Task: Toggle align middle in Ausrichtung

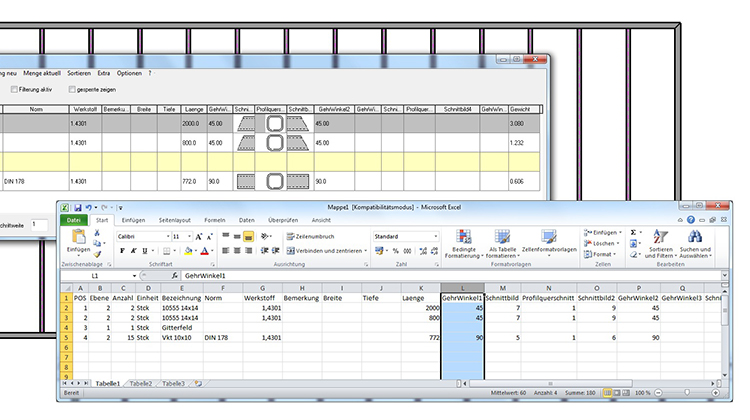Action: click(x=237, y=236)
